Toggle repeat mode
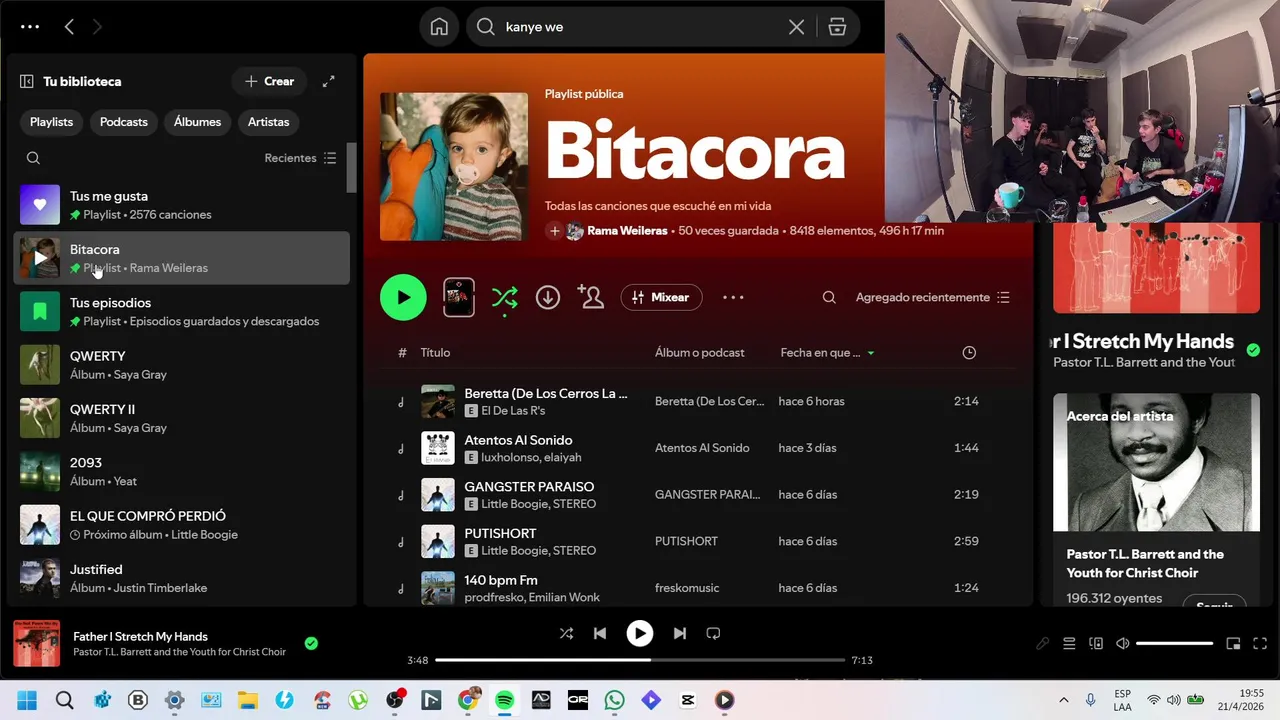 coord(713,633)
